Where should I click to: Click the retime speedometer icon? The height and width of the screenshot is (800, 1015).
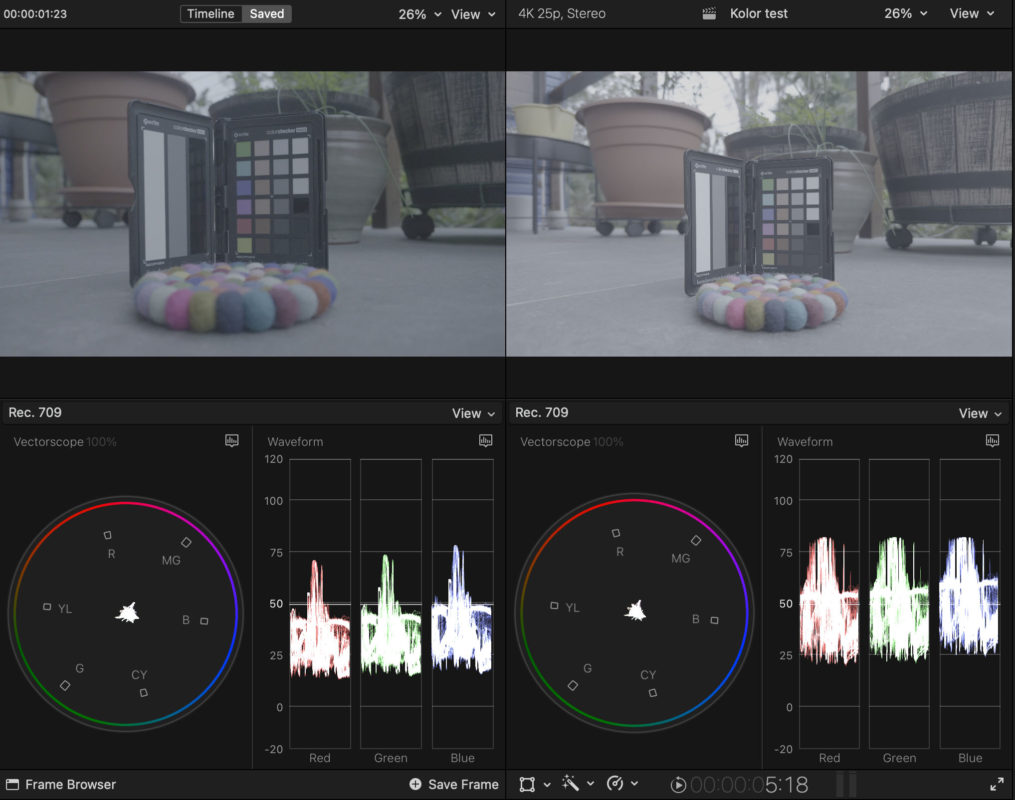pyautogui.click(x=614, y=784)
